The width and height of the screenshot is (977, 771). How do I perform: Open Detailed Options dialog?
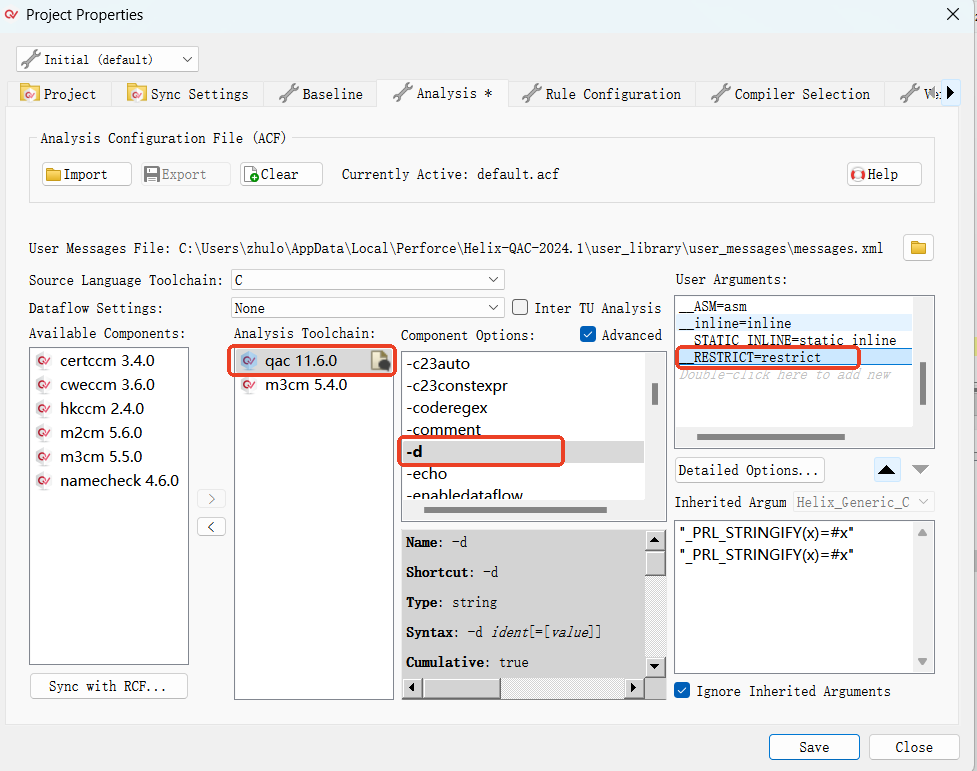click(x=749, y=470)
